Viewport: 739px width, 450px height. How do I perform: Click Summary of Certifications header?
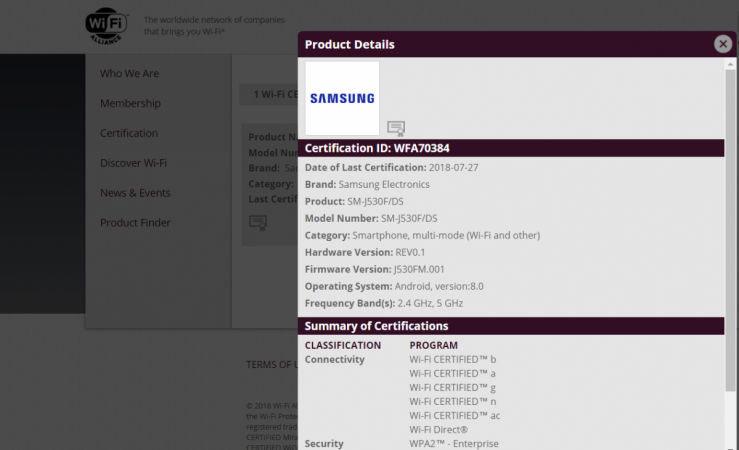pos(511,326)
